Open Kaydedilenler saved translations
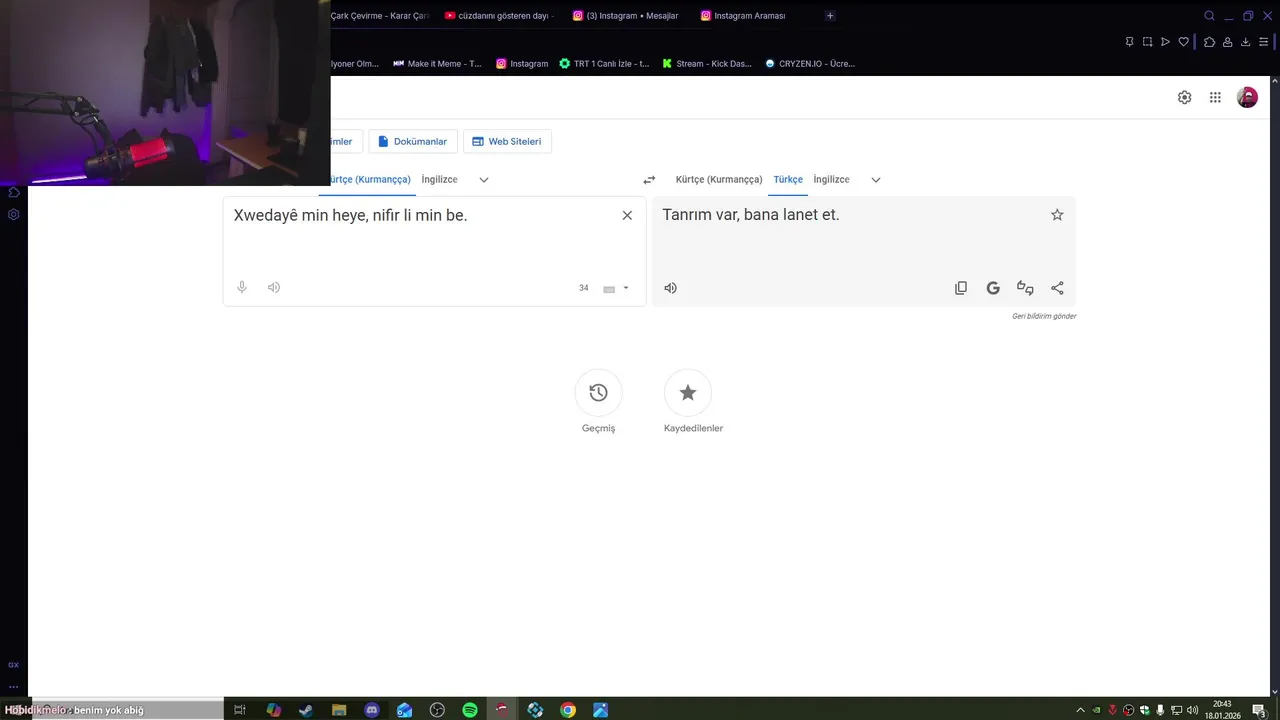1280x720 pixels. [x=693, y=401]
